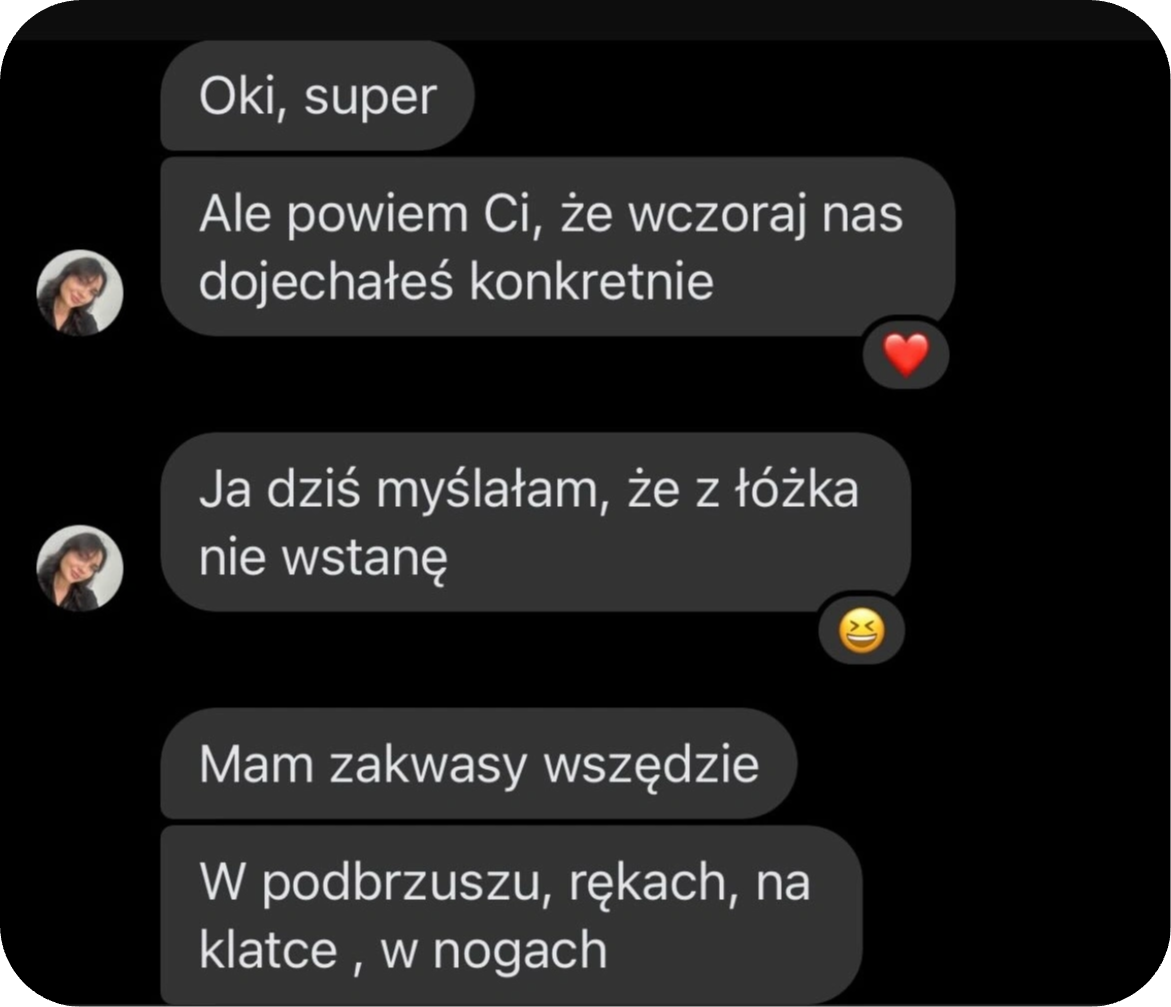Screen dimensions: 1171x1007
Task: Select the 'W podbrzuszu, rękach' message
Action: pyautogui.click(x=512, y=915)
